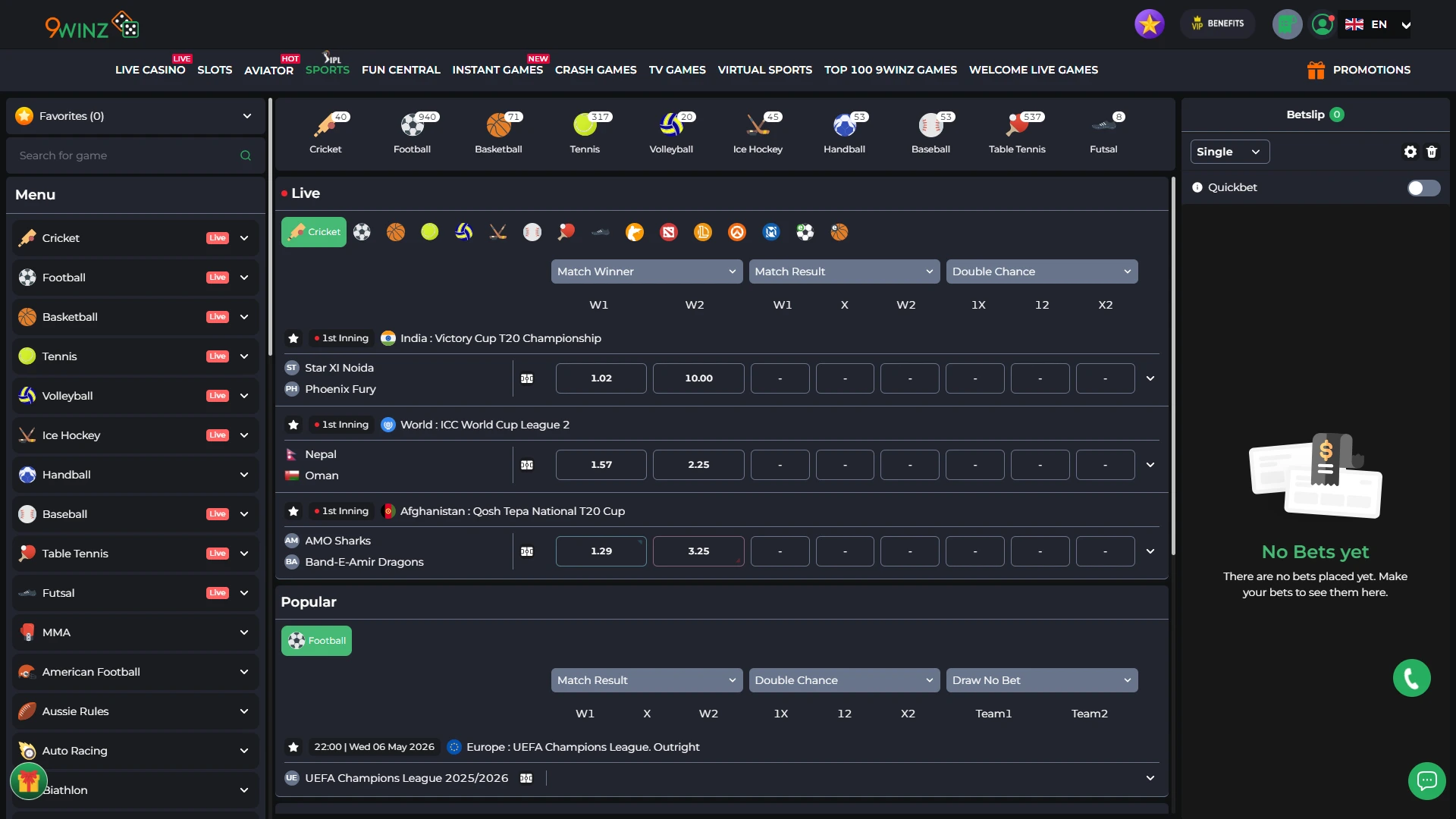Screen dimensions: 1456x819
Task: Open the Single bet type dropdown
Action: pyautogui.click(x=1230, y=152)
